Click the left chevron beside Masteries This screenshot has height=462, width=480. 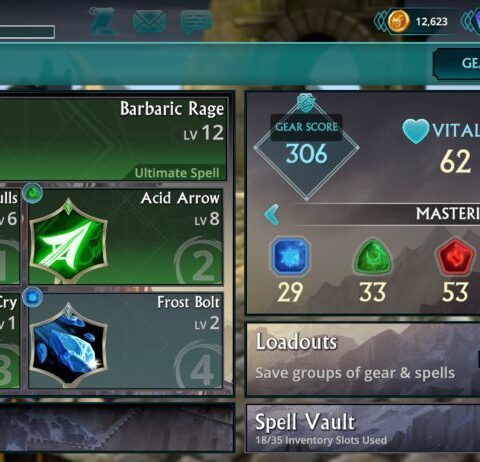(x=272, y=215)
